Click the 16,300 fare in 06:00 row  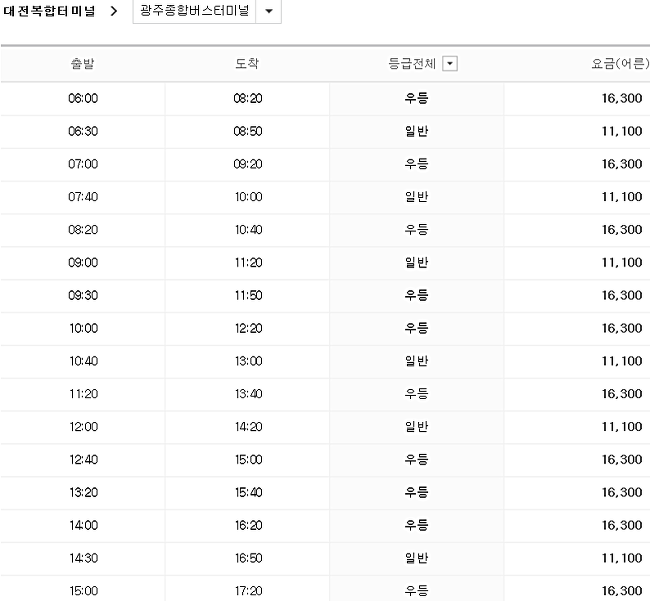(622, 98)
